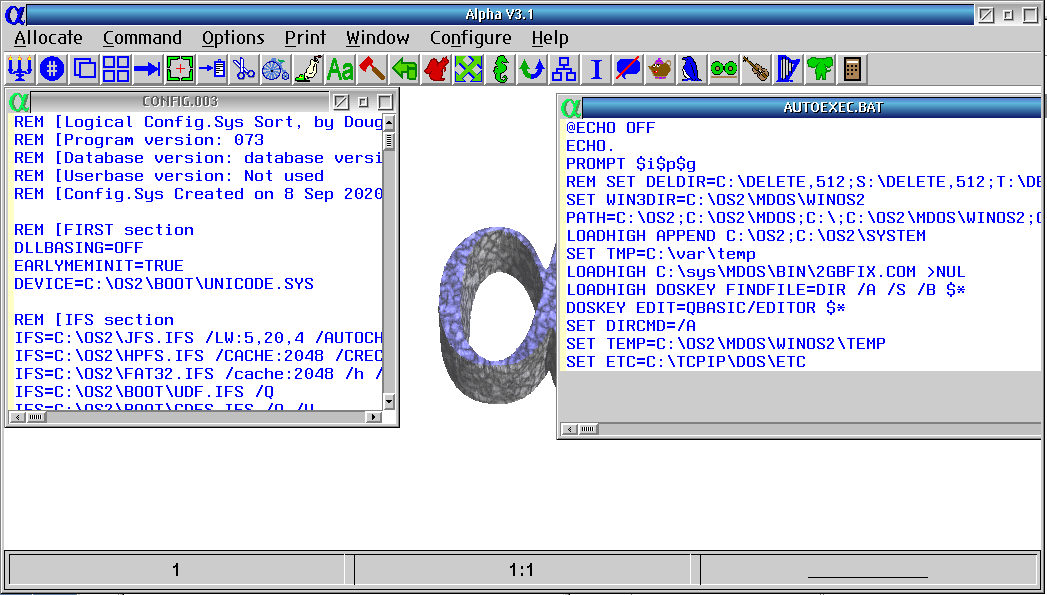Click the crossed-out speech bubble icon

[628, 69]
